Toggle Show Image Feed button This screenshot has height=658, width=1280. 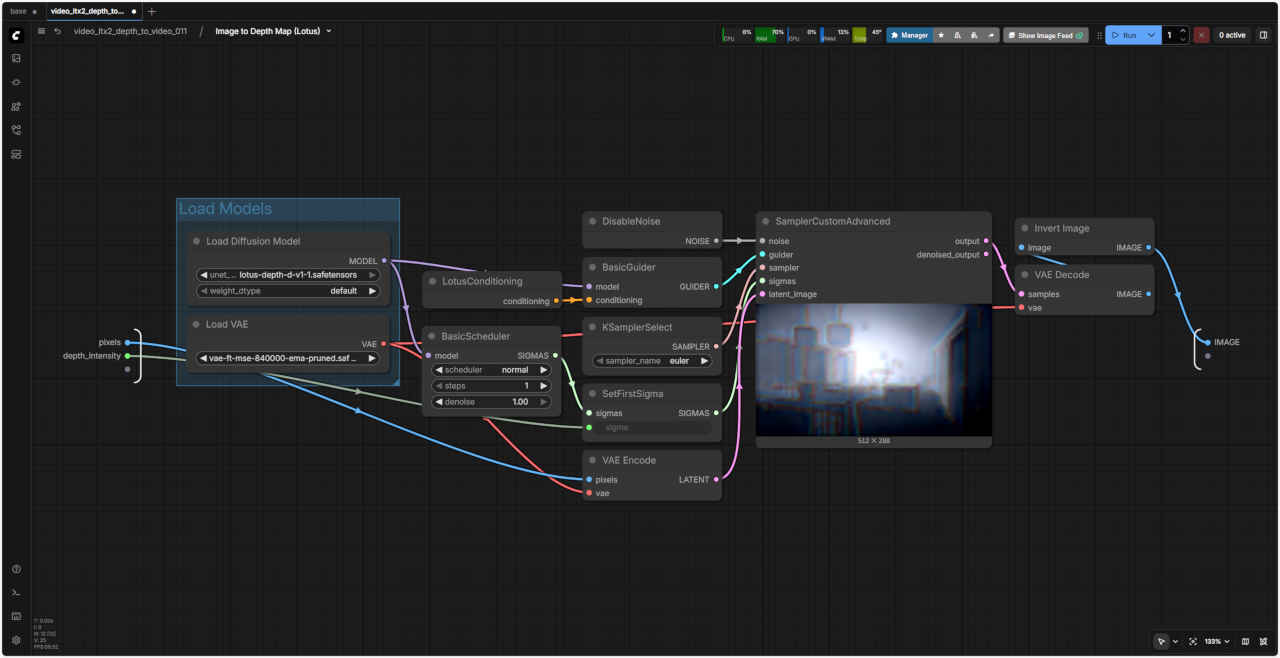[x=1045, y=35]
